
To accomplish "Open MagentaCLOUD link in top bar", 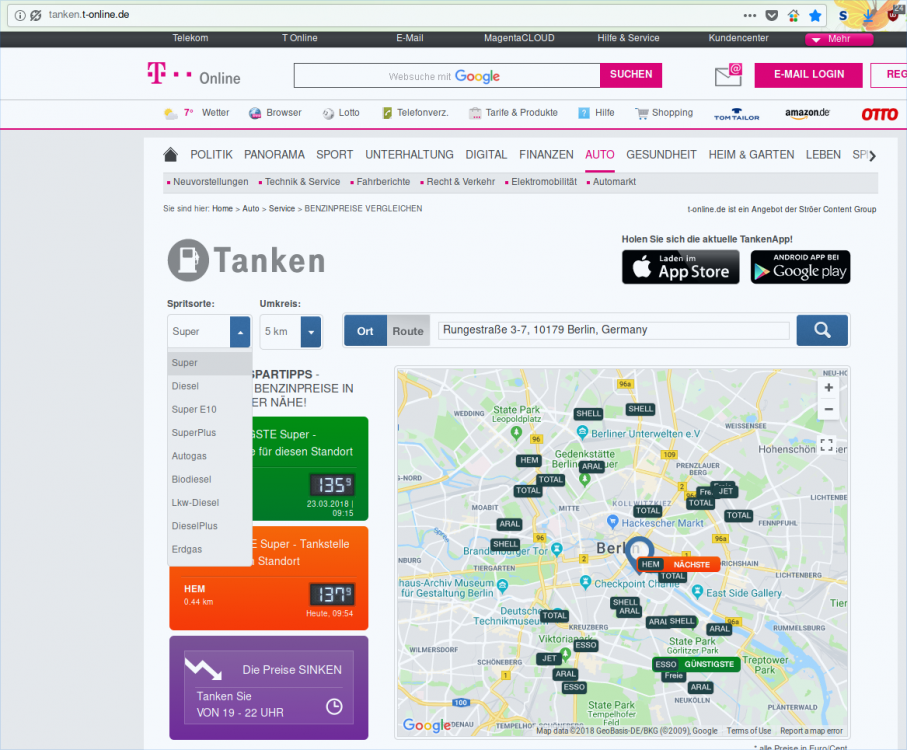I will 519,38.
